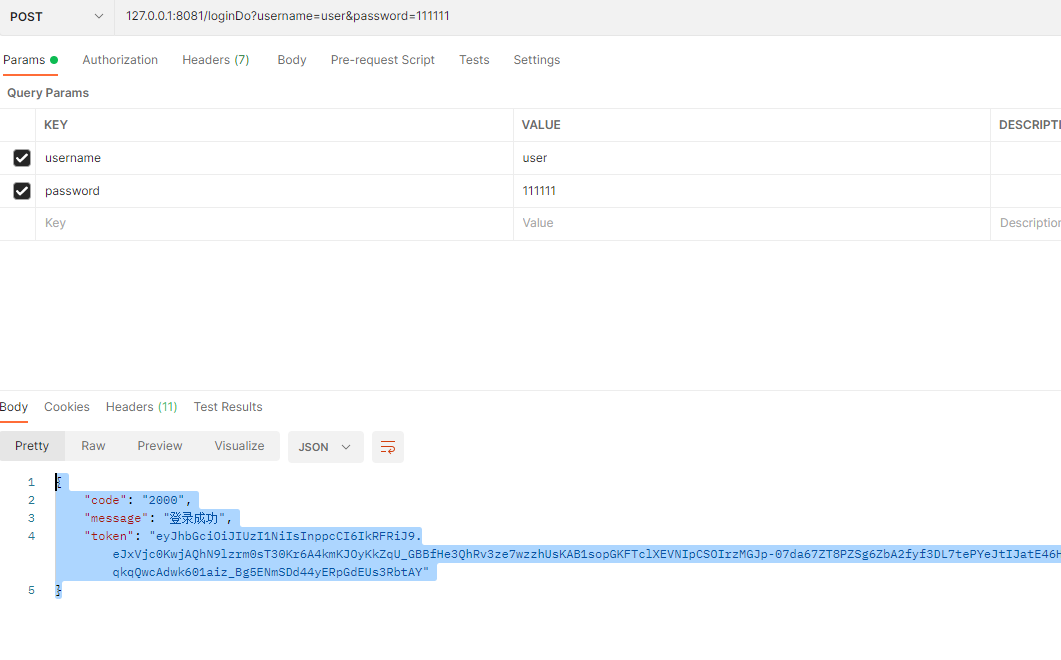
Task: Select the Raw view button
Action: 93,446
